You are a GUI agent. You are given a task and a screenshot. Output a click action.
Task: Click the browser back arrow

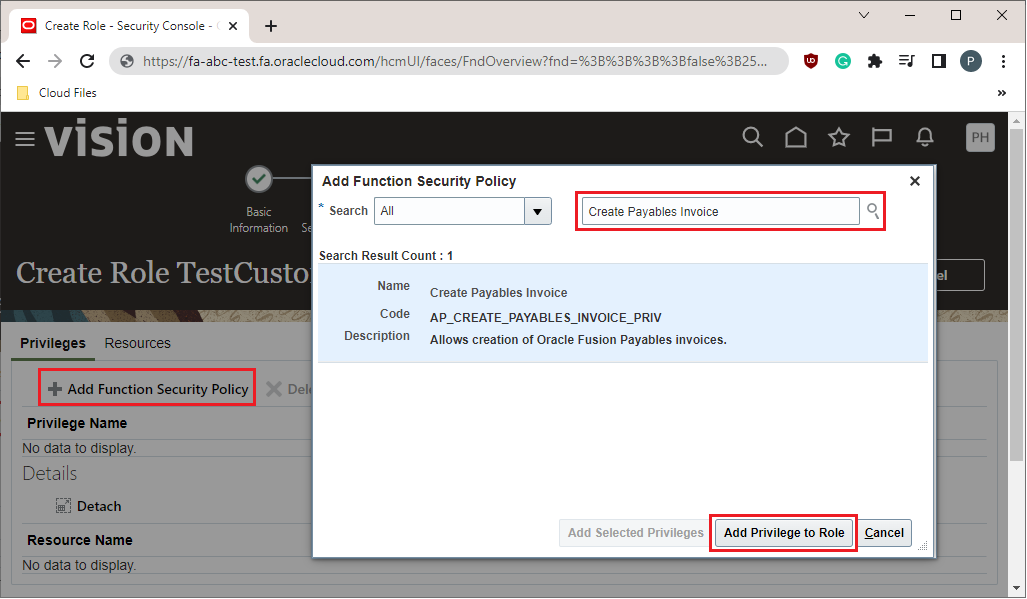[x=23, y=61]
